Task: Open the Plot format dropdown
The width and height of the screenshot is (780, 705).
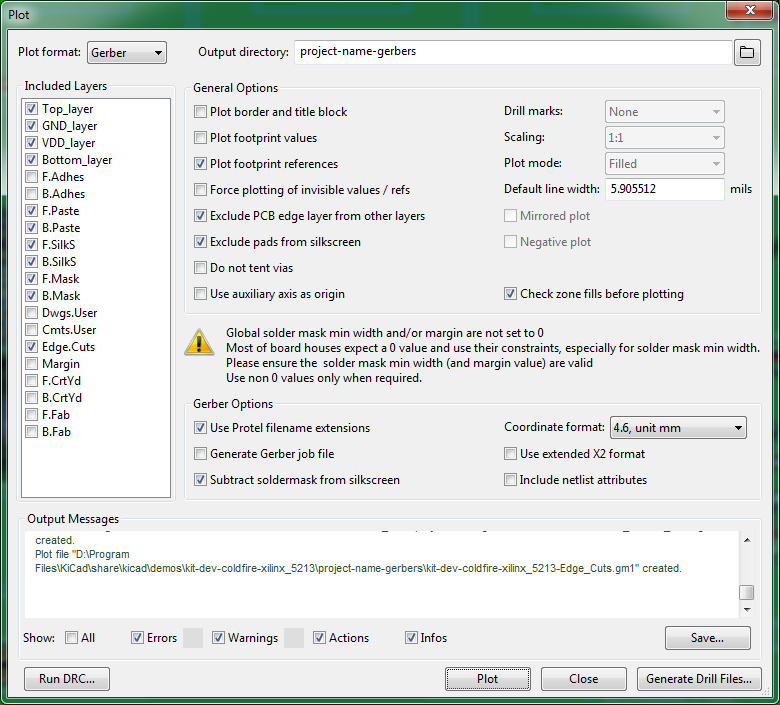Action: pyautogui.click(x=127, y=53)
